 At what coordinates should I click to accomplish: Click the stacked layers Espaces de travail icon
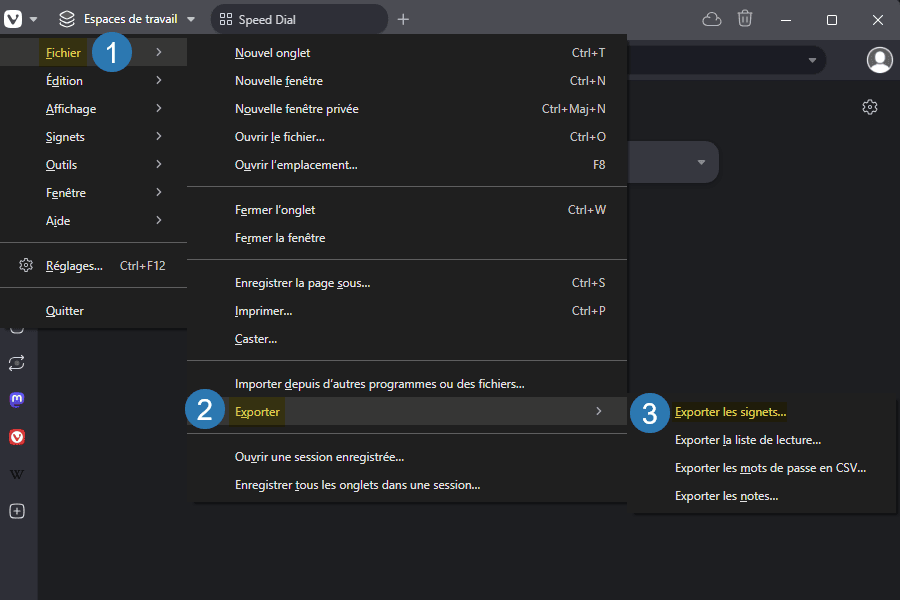(x=67, y=18)
